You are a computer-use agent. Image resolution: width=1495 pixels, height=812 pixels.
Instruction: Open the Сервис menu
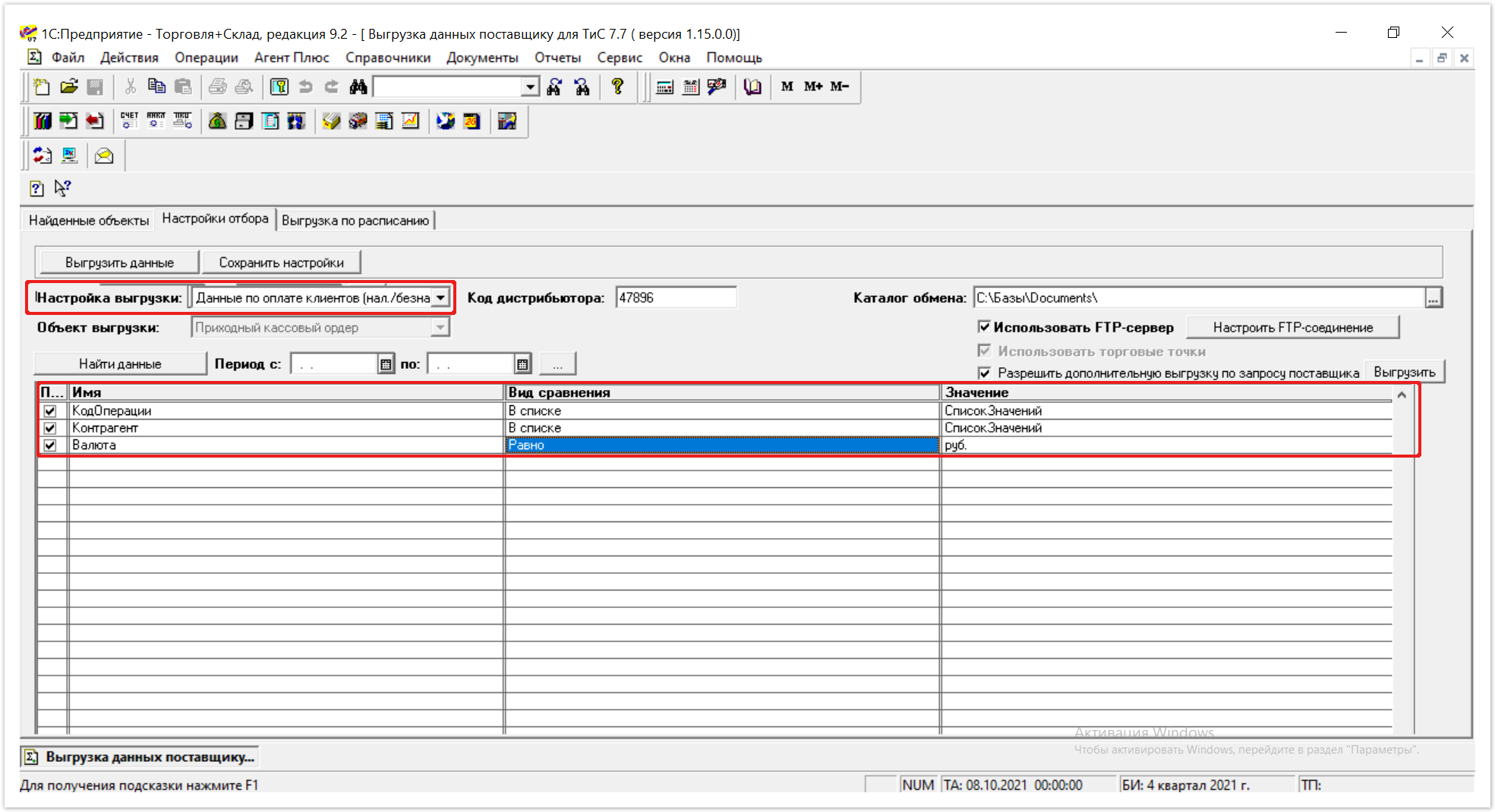(620, 58)
